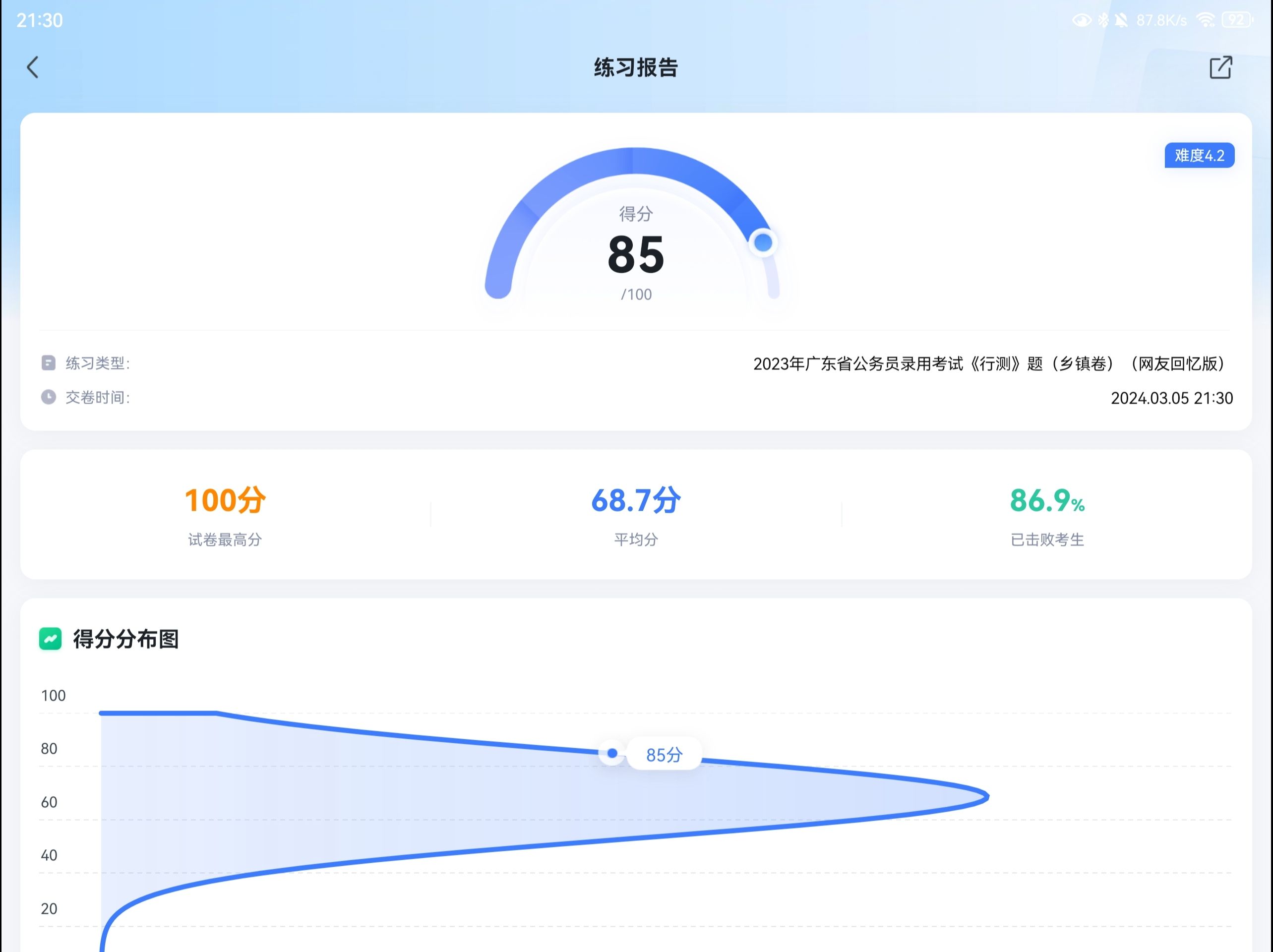Tap the muted bell status icon
This screenshot has width=1273, height=952.
[x=1121, y=20]
